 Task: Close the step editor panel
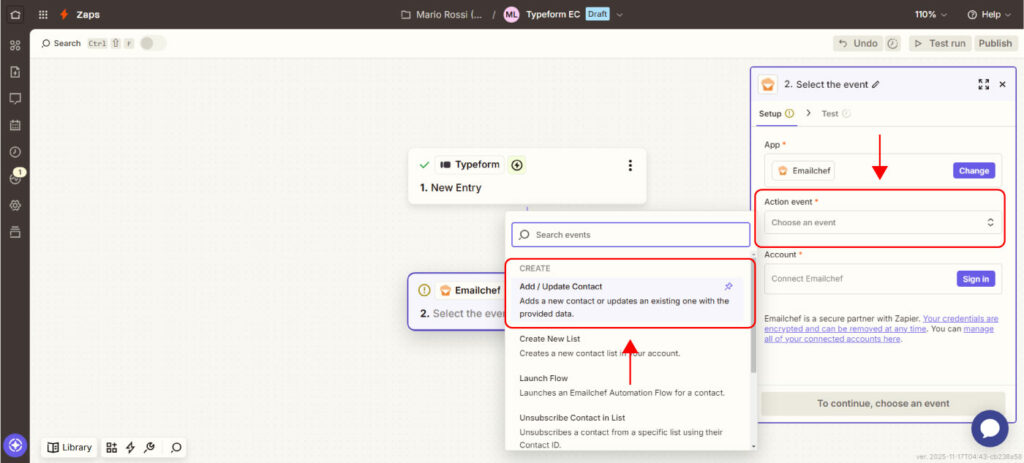[x=1002, y=84]
